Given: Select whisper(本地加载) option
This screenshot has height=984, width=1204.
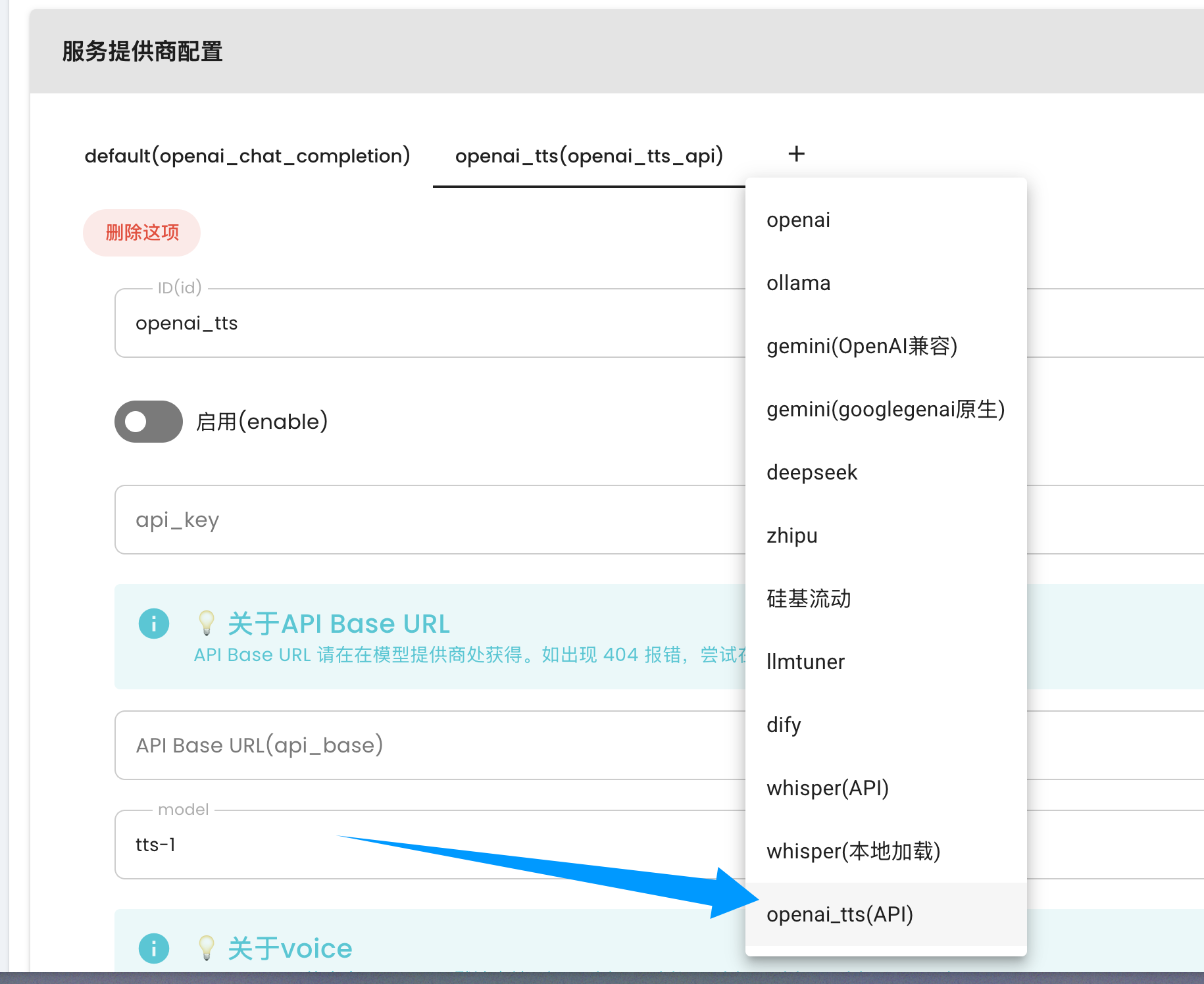Looking at the screenshot, I should [x=853, y=851].
